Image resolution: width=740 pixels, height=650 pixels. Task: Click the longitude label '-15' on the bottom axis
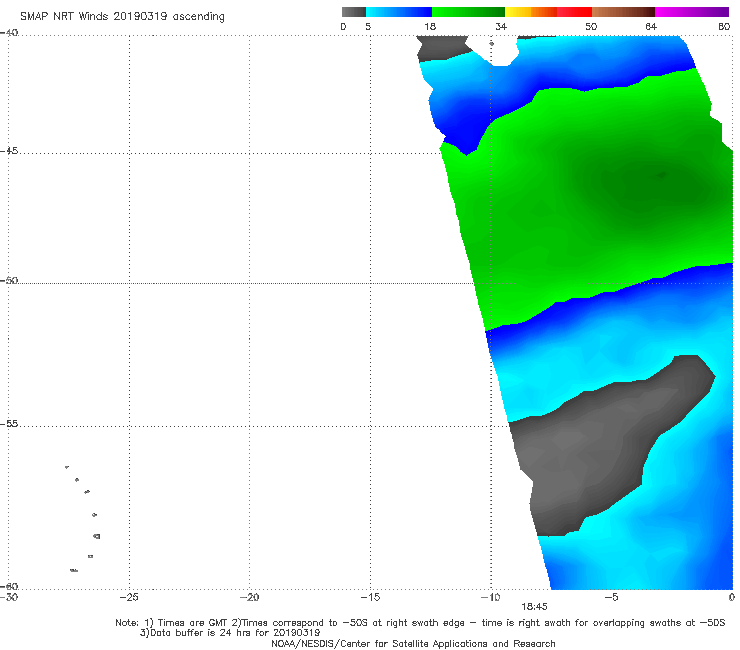click(370, 597)
